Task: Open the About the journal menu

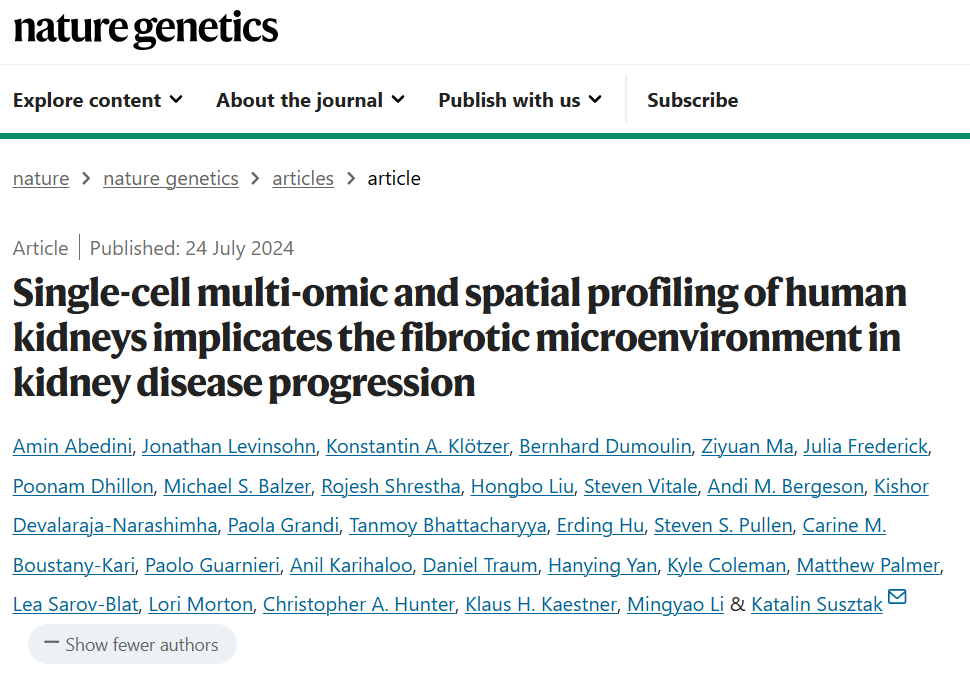Action: 310,100
